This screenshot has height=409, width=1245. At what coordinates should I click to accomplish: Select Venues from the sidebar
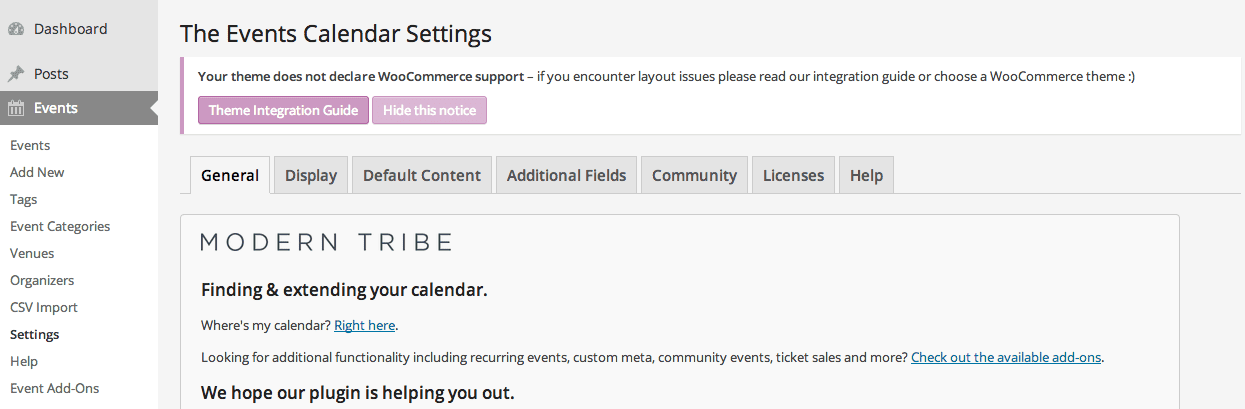click(32, 253)
